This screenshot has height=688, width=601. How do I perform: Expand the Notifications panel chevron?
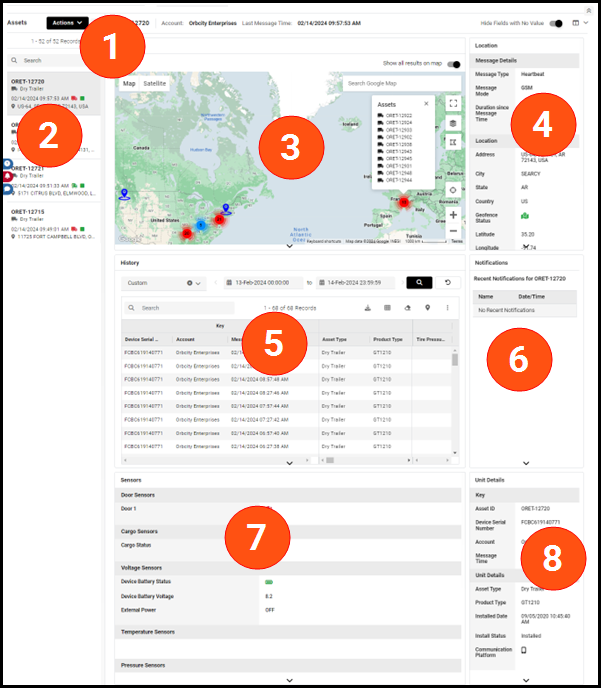pyautogui.click(x=526, y=463)
